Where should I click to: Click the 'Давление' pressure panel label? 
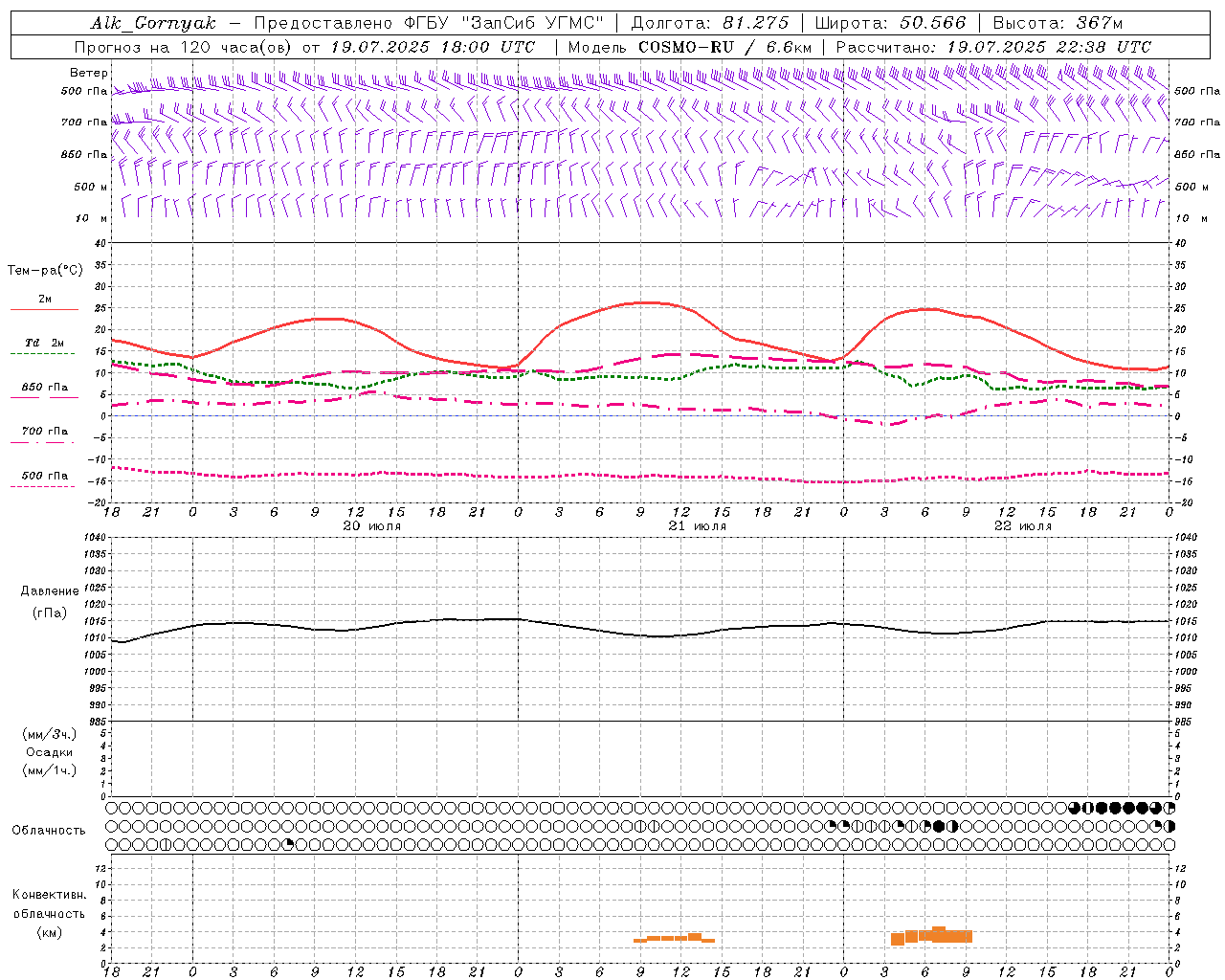click(49, 591)
